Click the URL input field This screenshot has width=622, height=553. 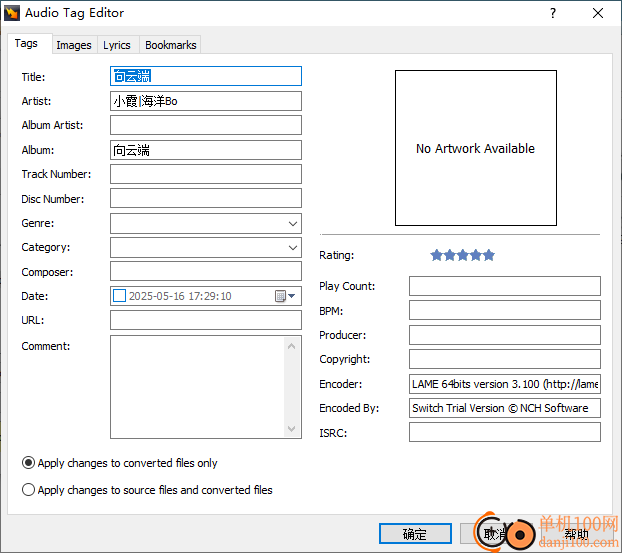point(206,320)
